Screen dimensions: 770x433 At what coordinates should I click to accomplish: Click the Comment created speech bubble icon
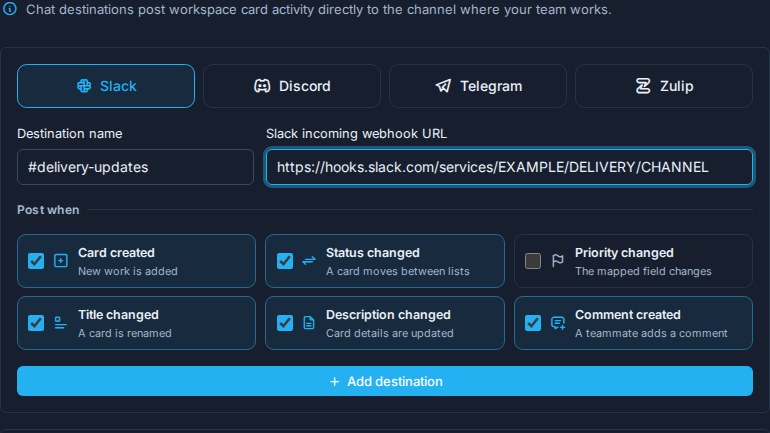tap(558, 323)
